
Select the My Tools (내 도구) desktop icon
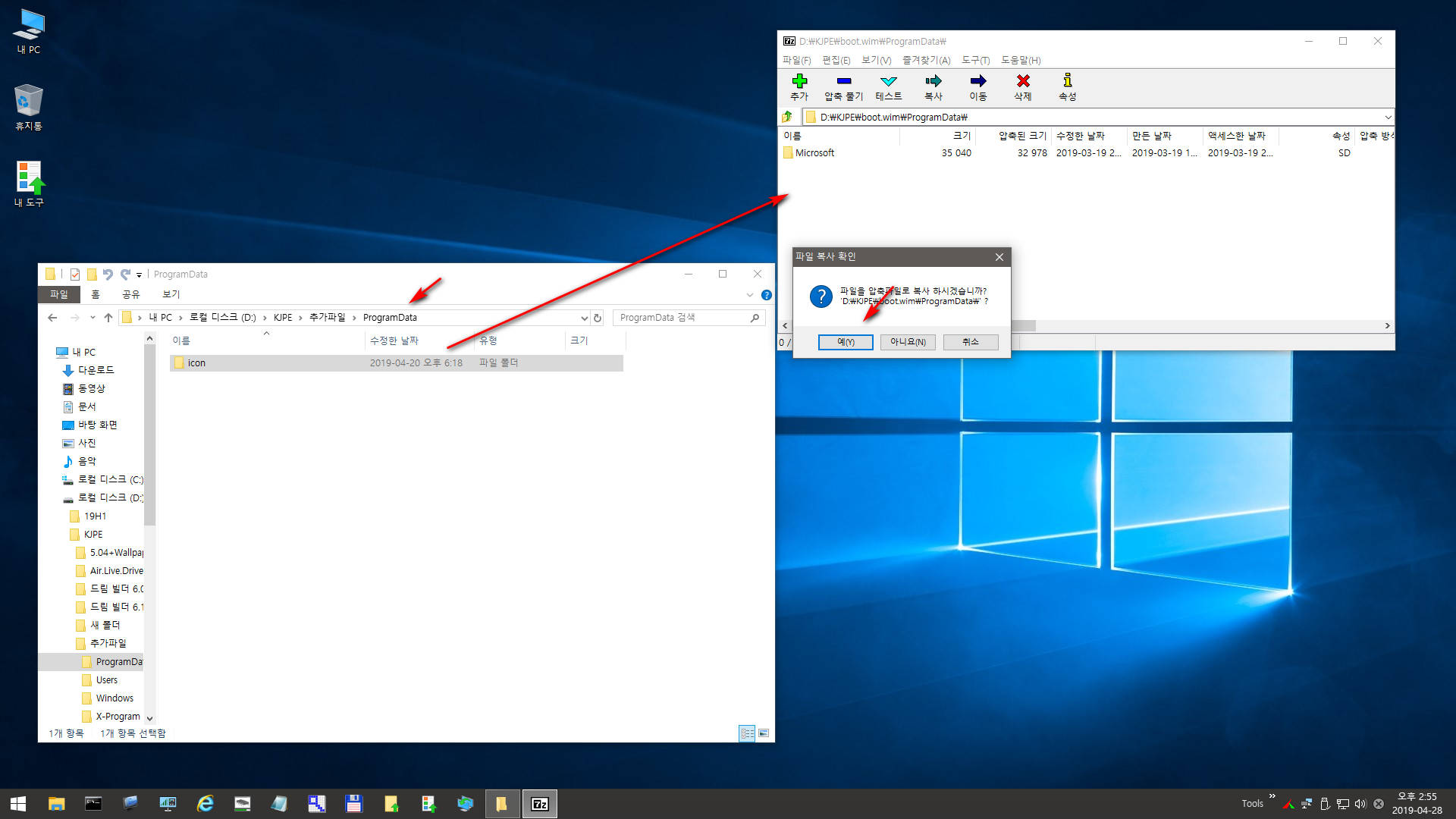coord(29,184)
